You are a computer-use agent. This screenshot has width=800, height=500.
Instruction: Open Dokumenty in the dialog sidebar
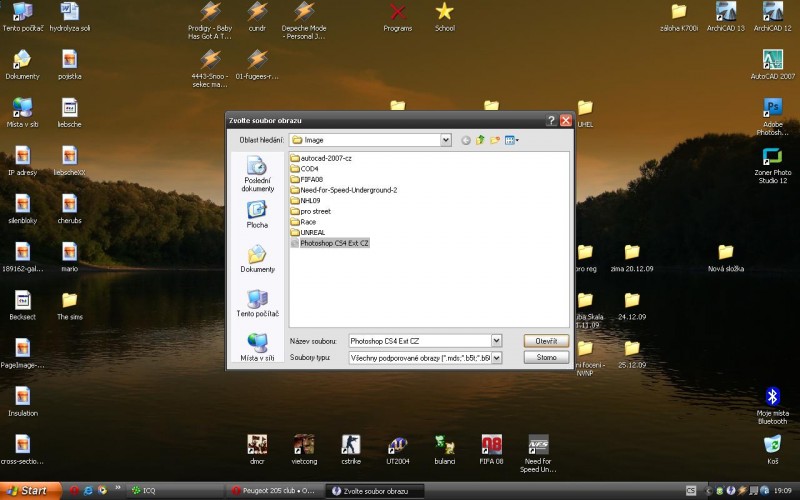coord(257,258)
